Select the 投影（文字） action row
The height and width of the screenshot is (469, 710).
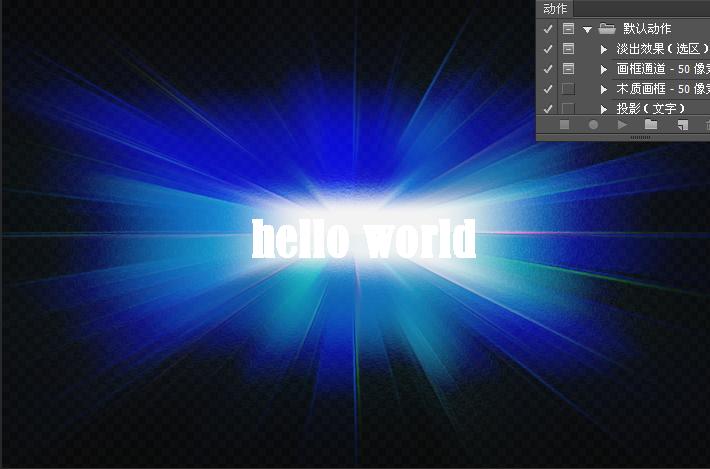click(651, 109)
